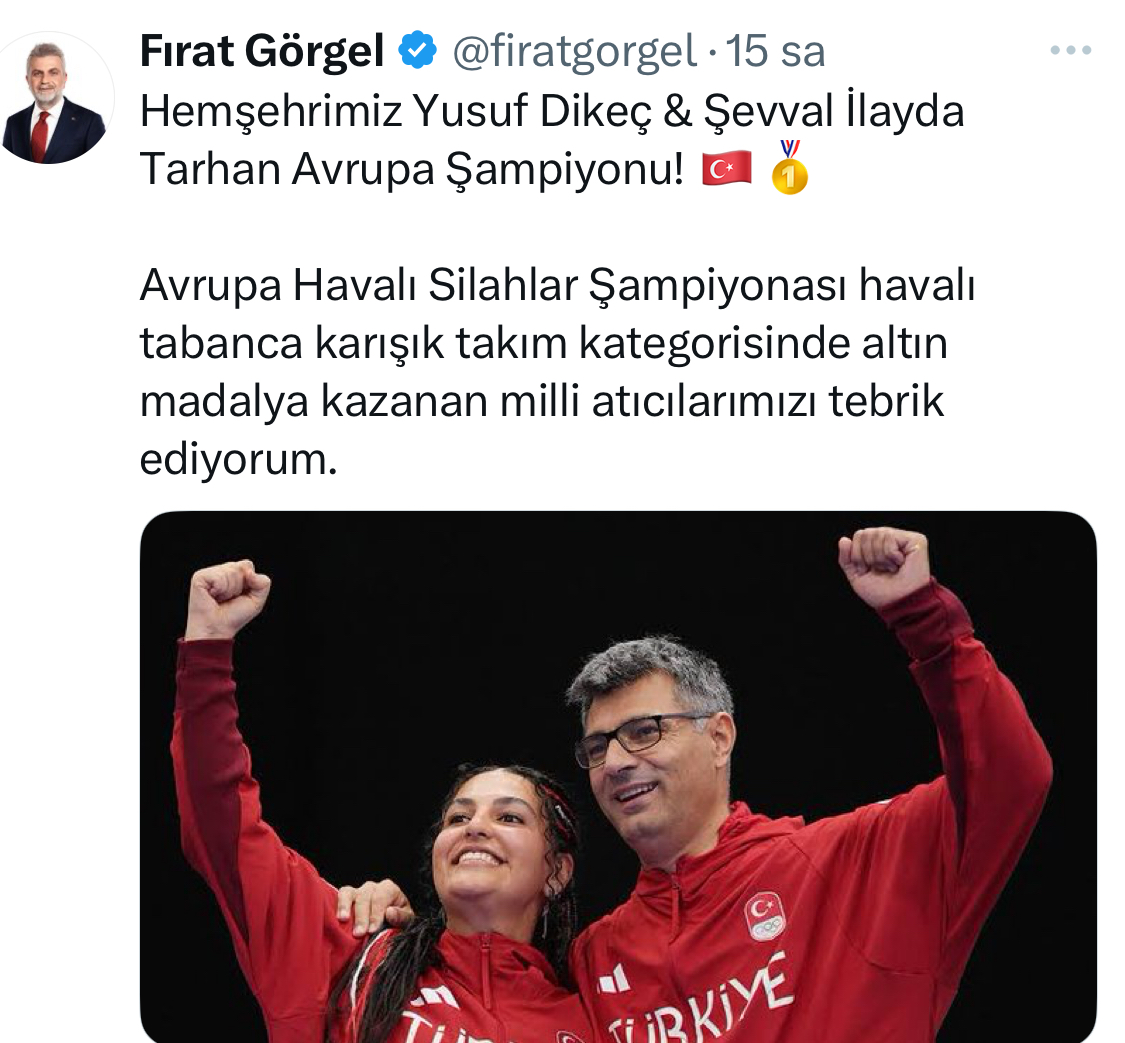This screenshot has height=1043, width=1125.
Task: Click the Adidas logo on the man's jacket
Action: pyautogui.click(x=613, y=978)
